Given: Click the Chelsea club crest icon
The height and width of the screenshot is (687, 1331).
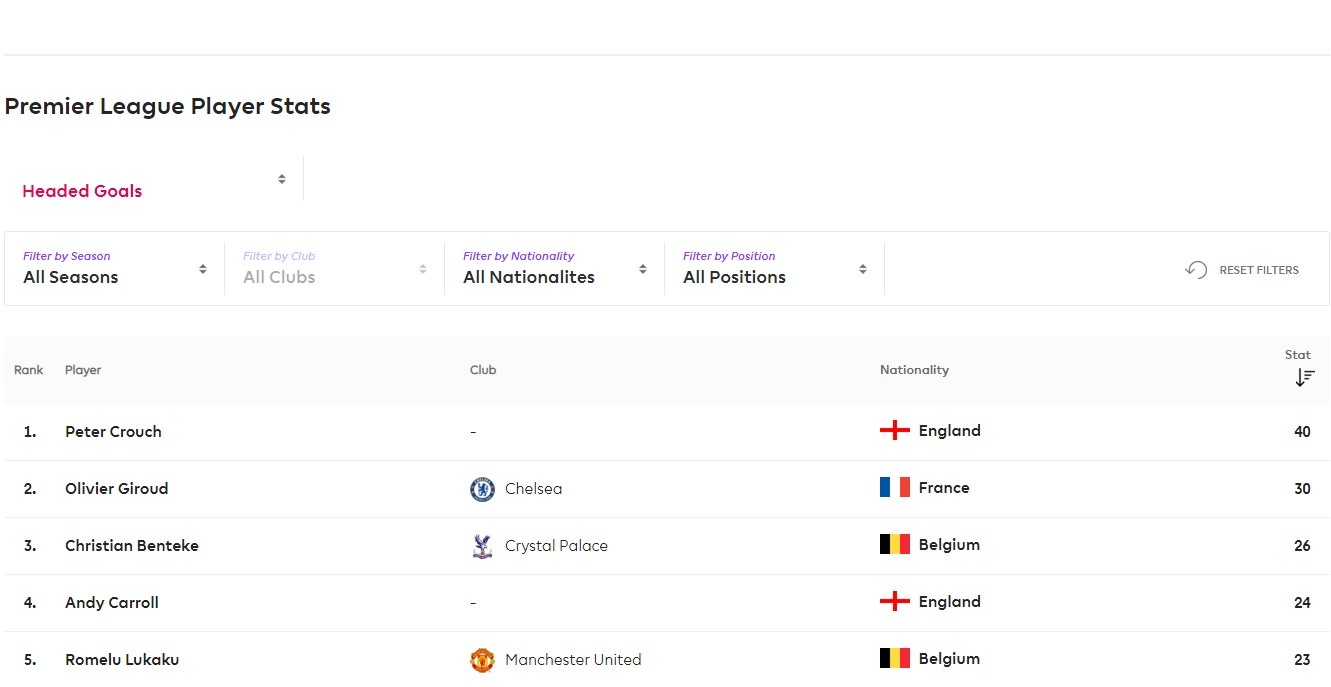Looking at the screenshot, I should [482, 489].
